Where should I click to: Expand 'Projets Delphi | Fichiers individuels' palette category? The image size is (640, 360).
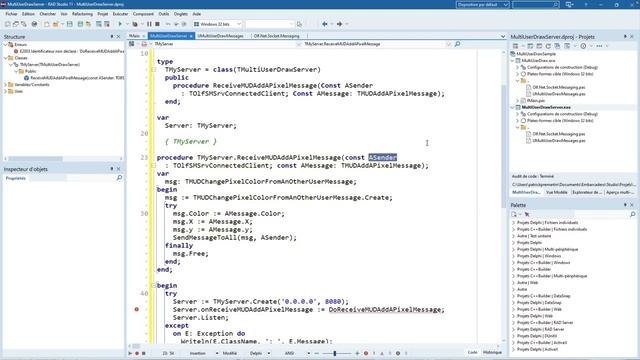tap(513, 223)
